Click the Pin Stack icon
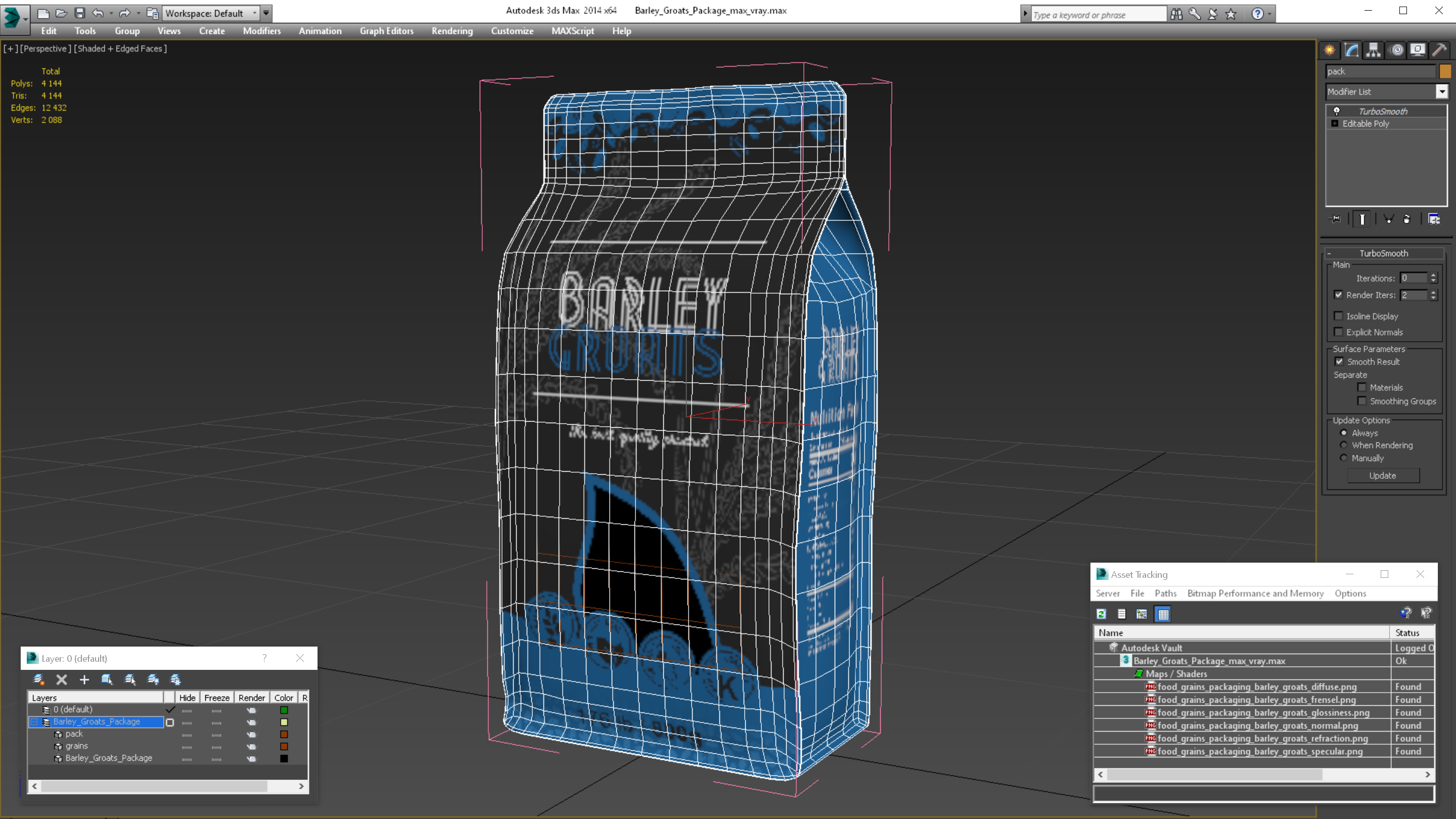 (x=1335, y=219)
